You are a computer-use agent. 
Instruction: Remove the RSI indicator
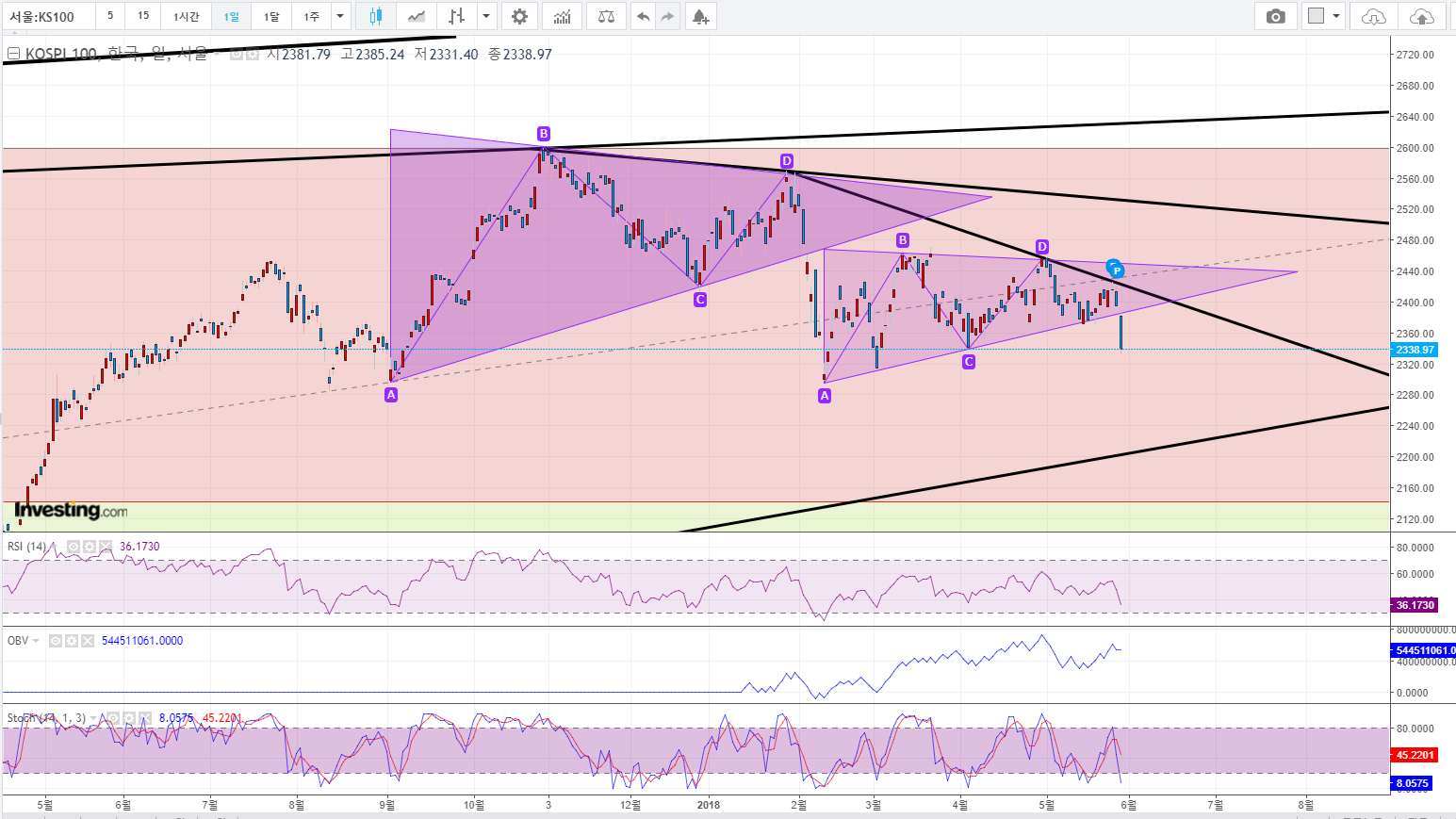pyautogui.click(x=106, y=547)
